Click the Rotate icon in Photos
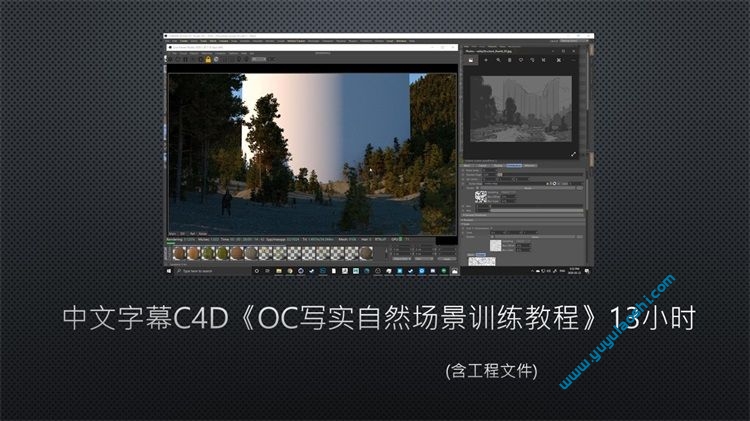The width and height of the screenshot is (750, 421). point(532,60)
